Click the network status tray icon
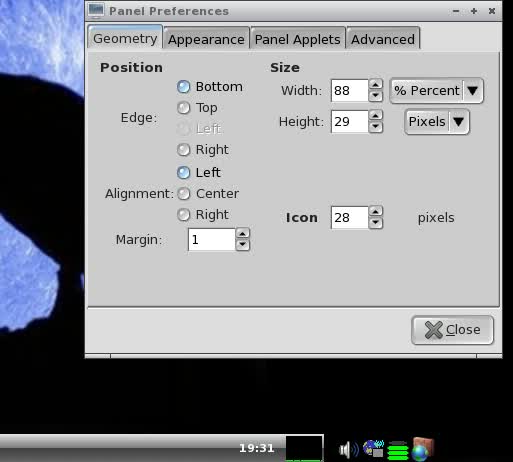The width and height of the screenshot is (513, 462). (374, 448)
